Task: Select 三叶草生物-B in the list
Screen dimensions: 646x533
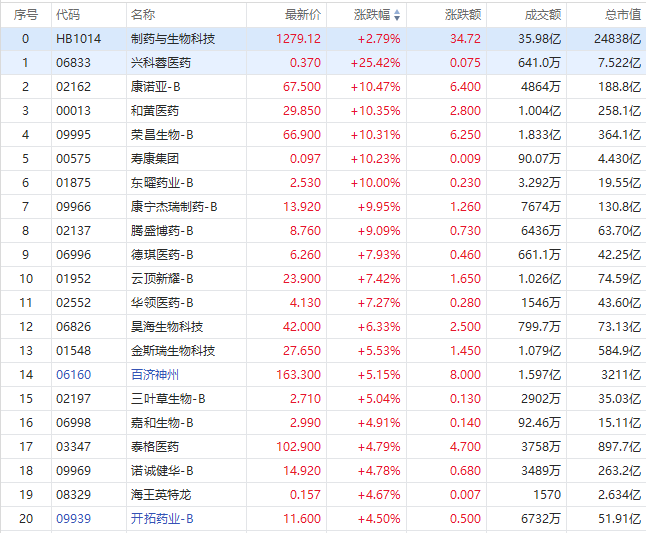Action: pos(168,399)
